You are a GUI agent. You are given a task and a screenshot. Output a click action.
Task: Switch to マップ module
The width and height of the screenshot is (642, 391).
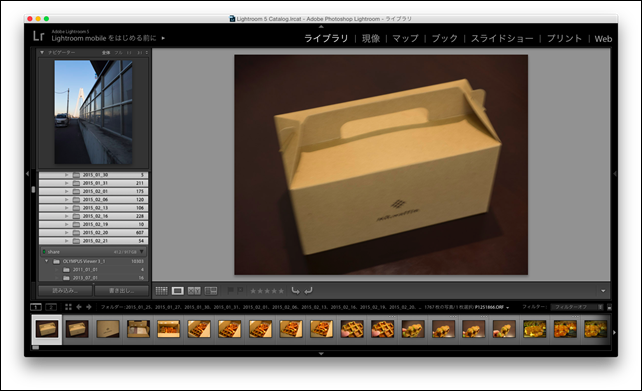point(405,38)
